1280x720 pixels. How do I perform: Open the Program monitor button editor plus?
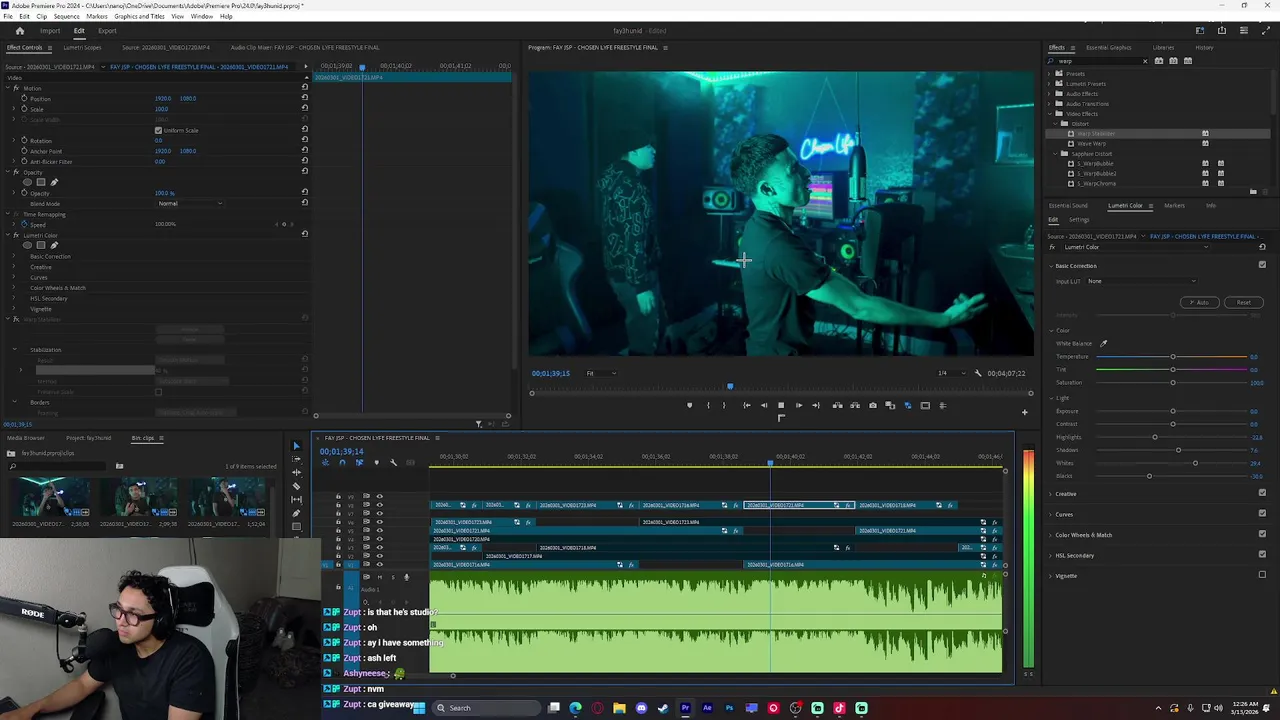click(x=1024, y=412)
